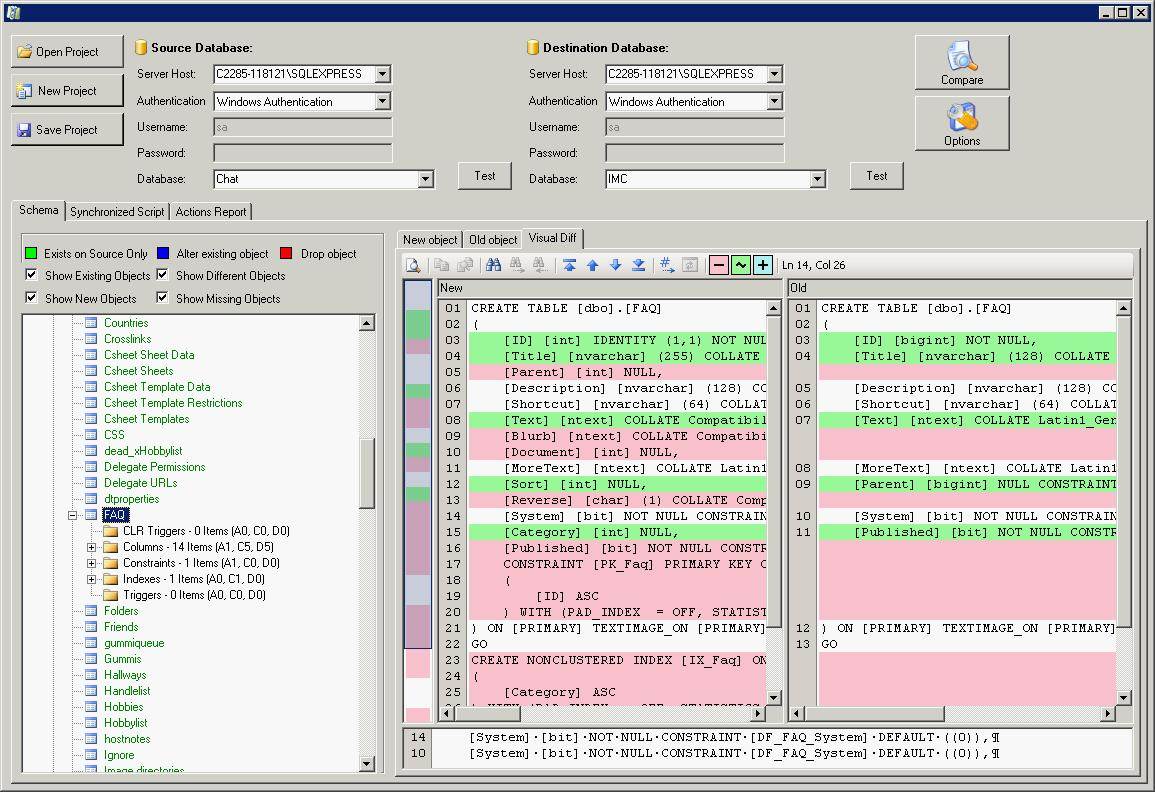This screenshot has width=1155, height=792.
Task: Click the table icon beside Countries
Action: tap(91, 323)
